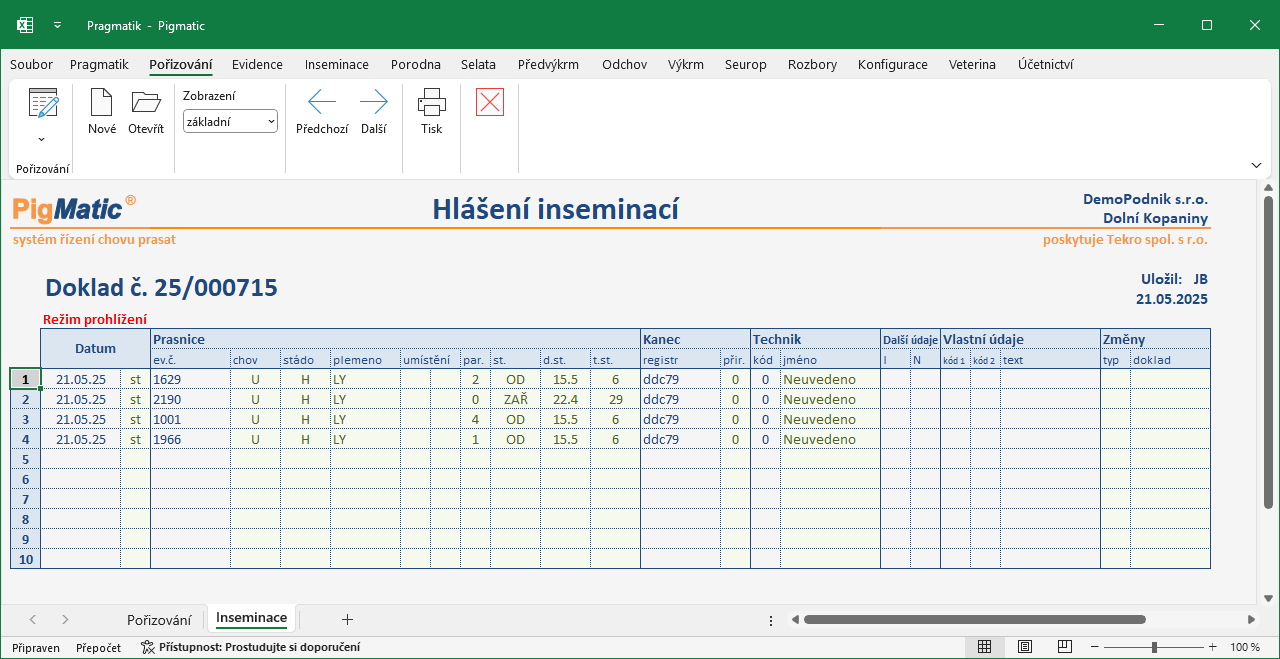Open an existing document with Otevřít
This screenshot has height=659, width=1280.
[146, 112]
